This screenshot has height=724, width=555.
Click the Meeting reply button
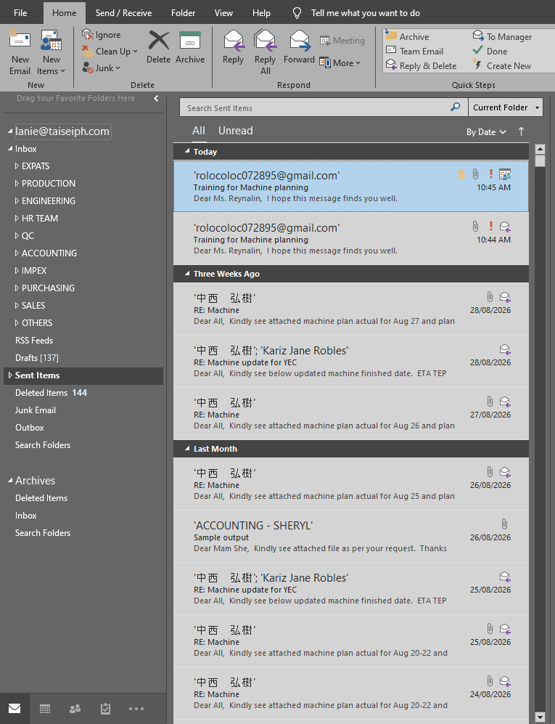[342, 41]
